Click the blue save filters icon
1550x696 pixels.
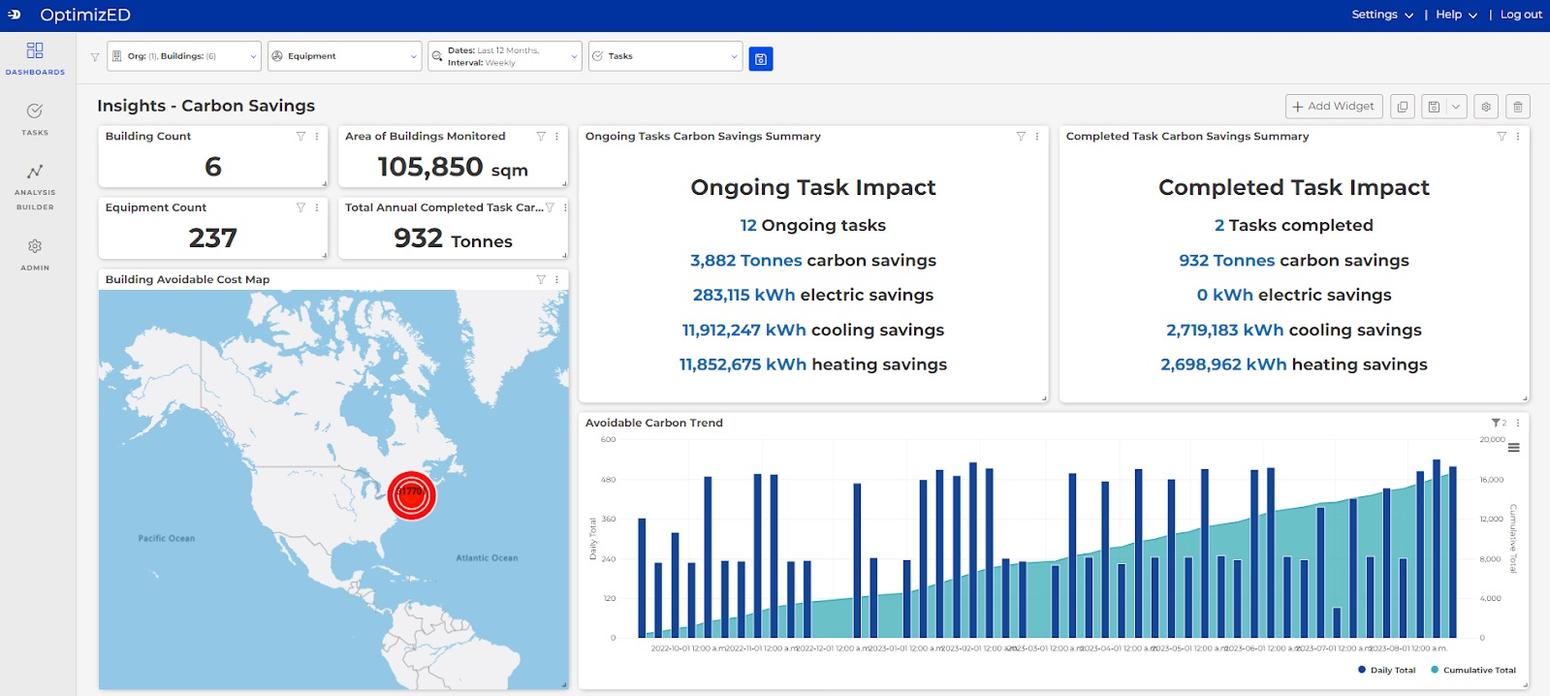(761, 59)
